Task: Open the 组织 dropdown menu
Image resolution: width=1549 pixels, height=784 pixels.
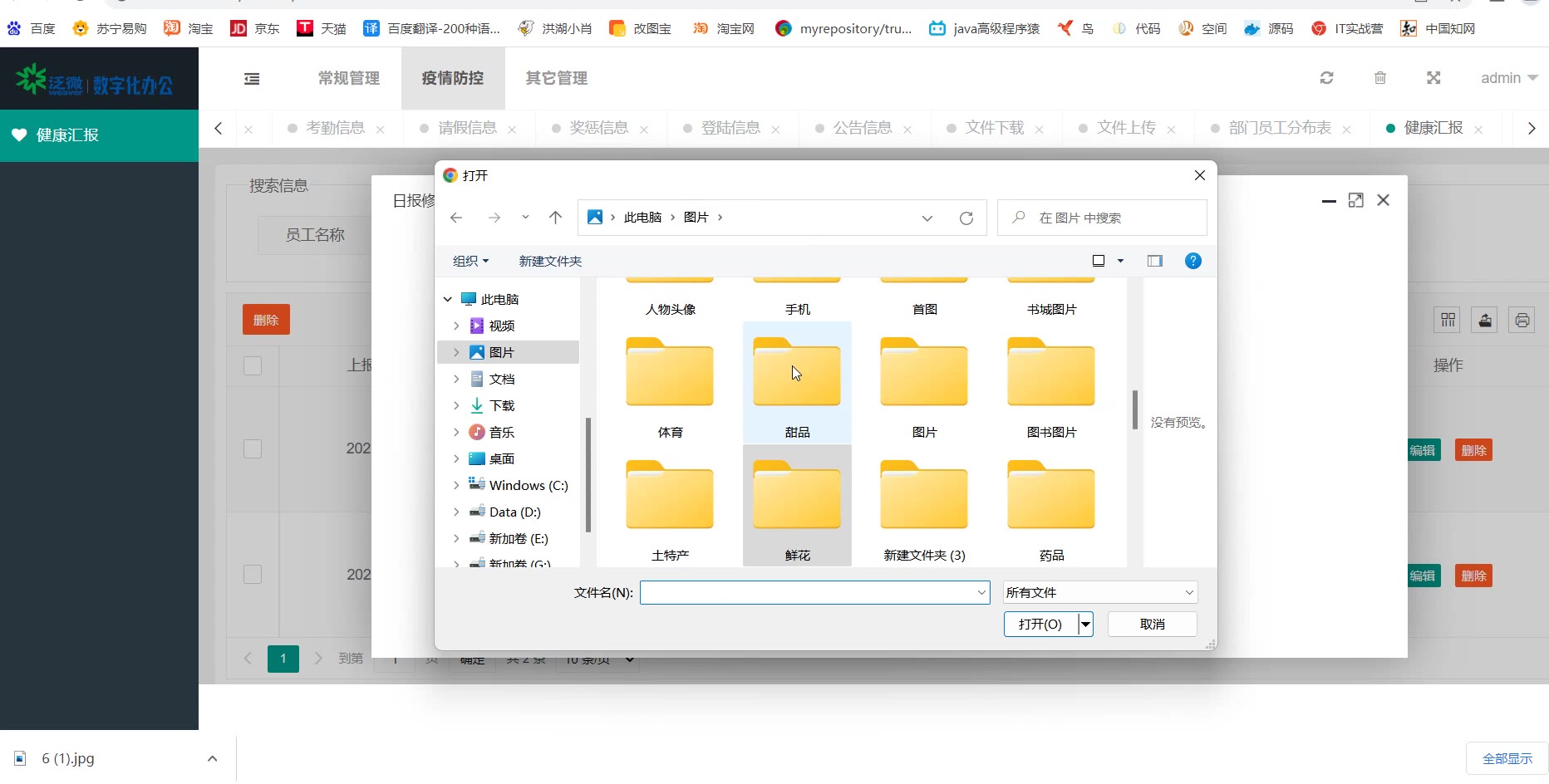Action: (x=470, y=261)
